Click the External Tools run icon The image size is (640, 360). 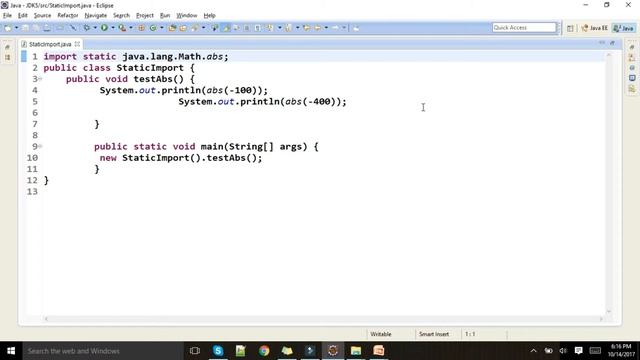[x=122, y=28]
